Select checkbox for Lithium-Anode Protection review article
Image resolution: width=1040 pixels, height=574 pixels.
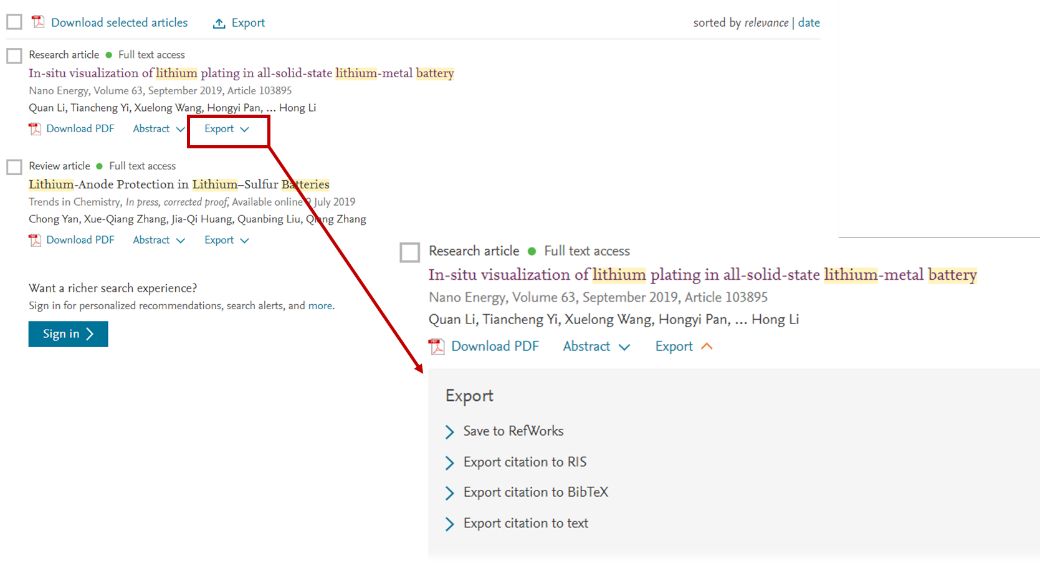(14, 167)
